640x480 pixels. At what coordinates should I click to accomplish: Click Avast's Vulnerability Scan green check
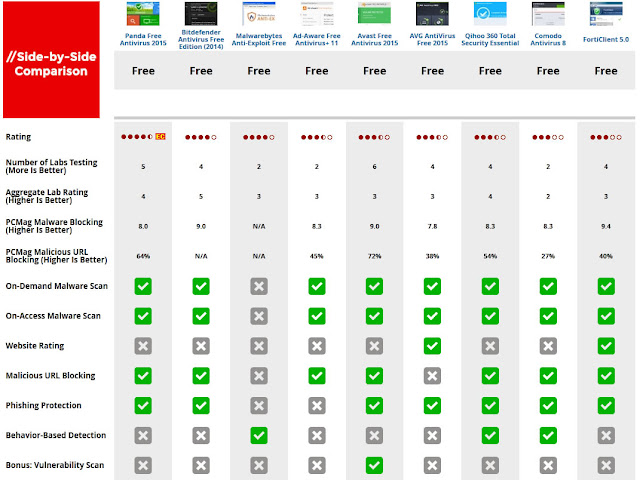pos(374,465)
